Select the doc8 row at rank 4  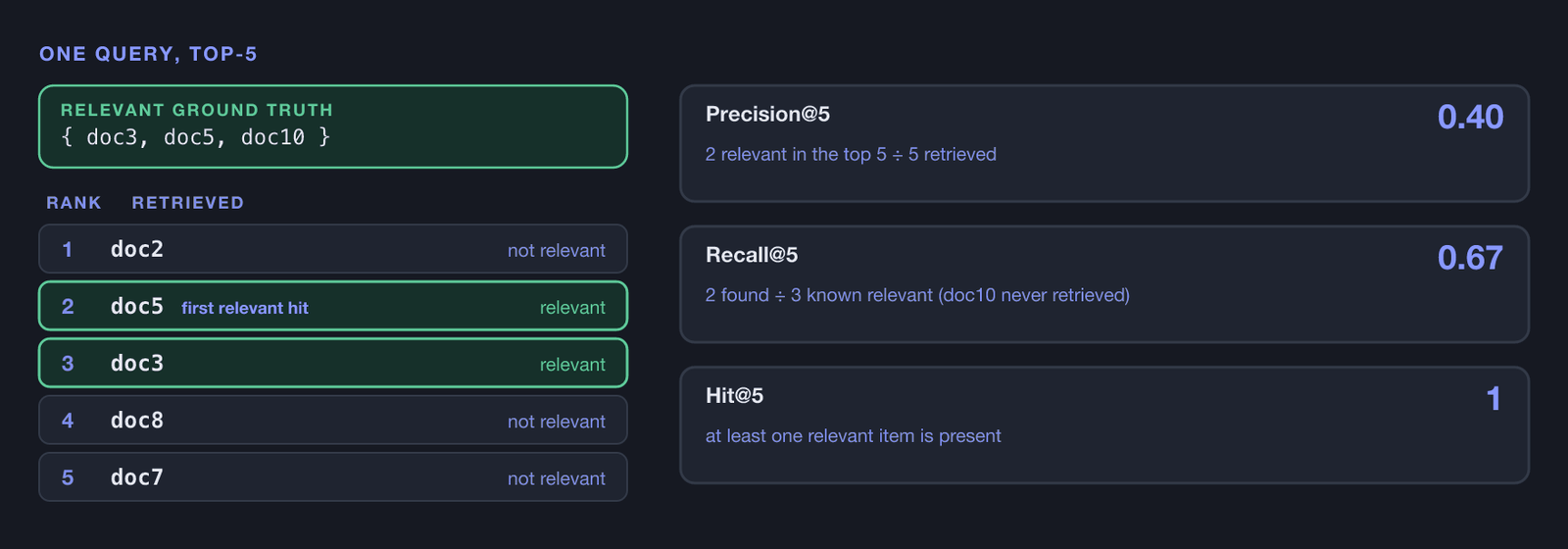[x=333, y=420]
